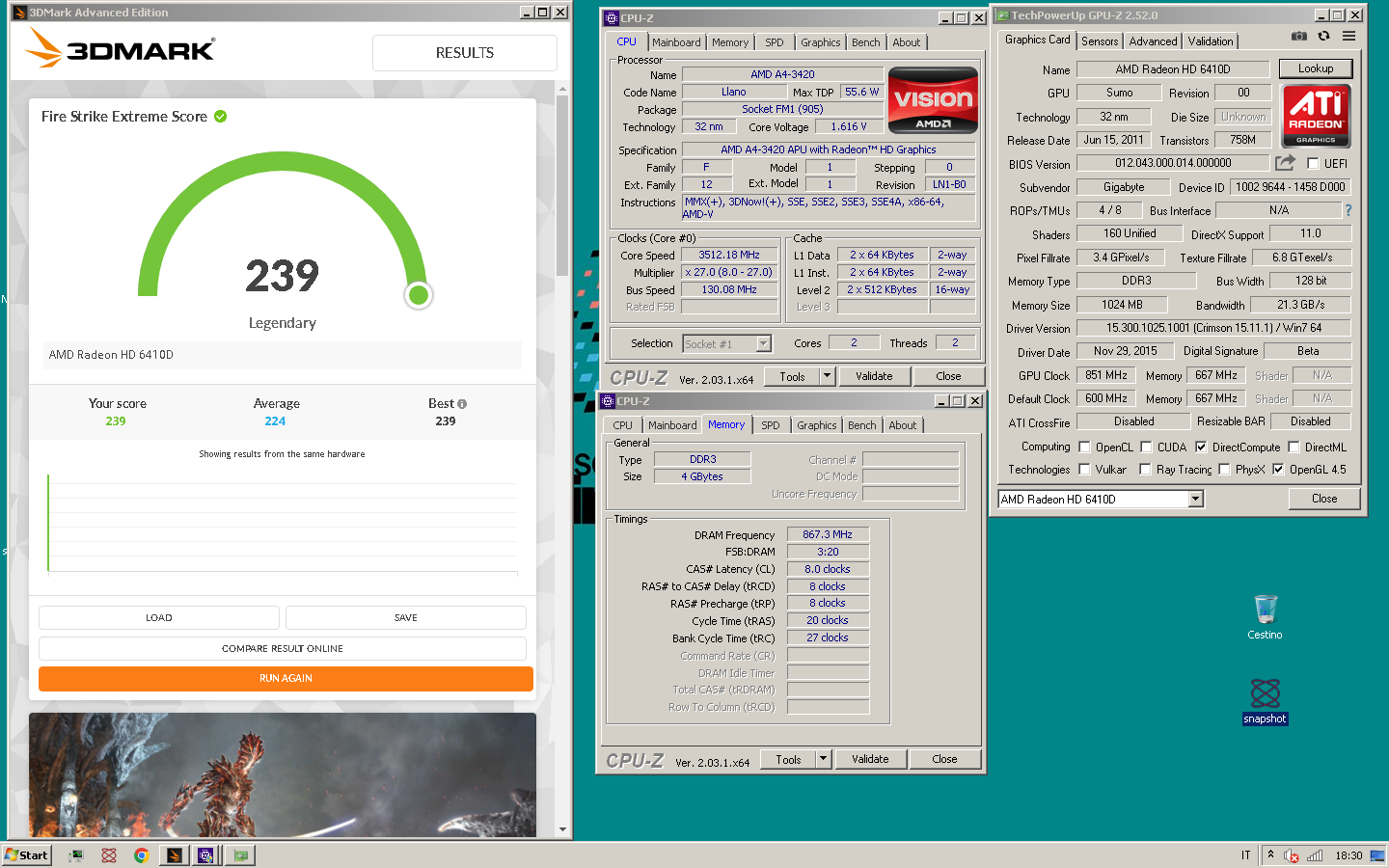This screenshot has width=1389, height=868.
Task: Click the green verified checkmark next to score
Action: point(220,117)
